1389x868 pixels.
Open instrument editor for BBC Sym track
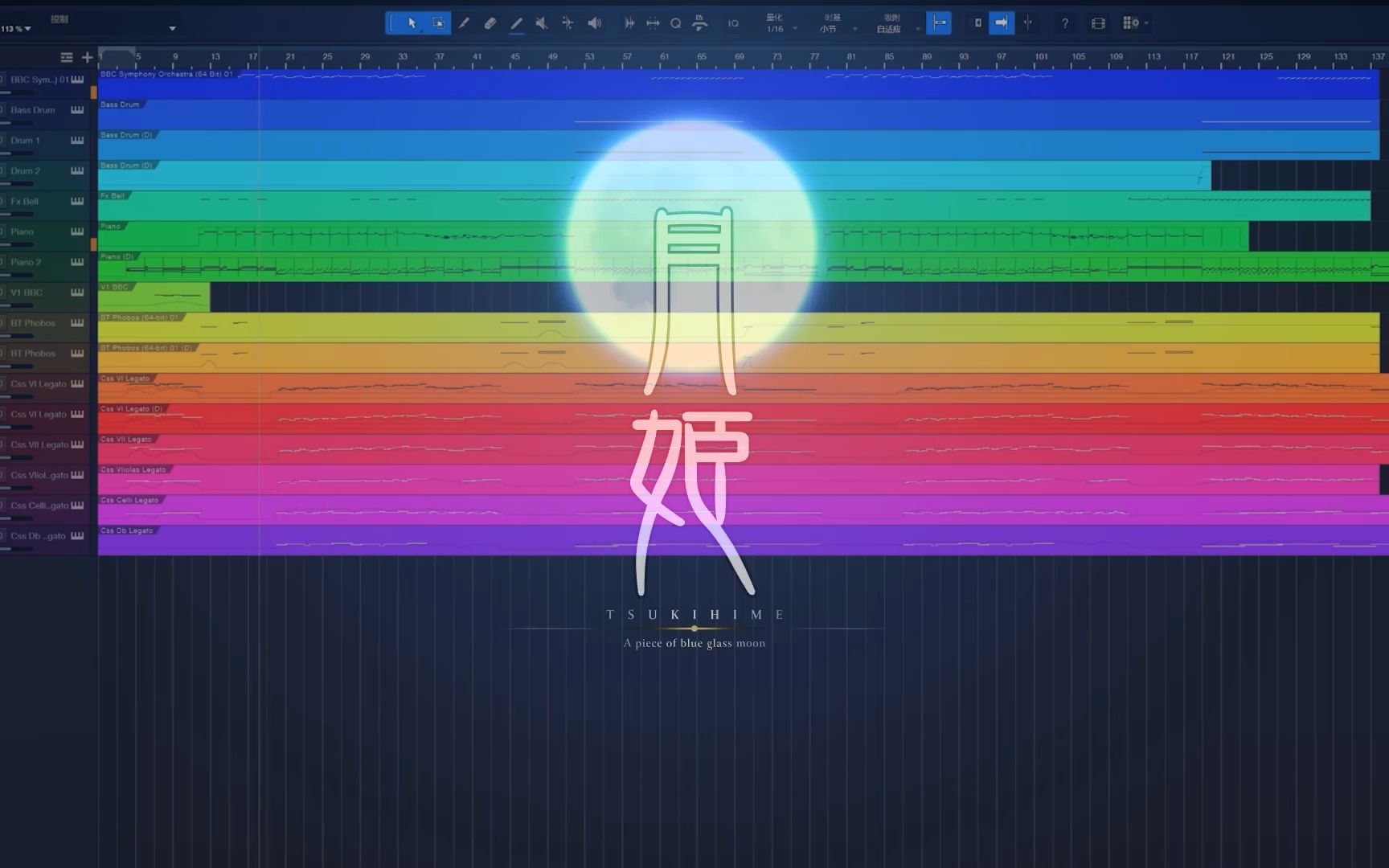(x=77, y=80)
